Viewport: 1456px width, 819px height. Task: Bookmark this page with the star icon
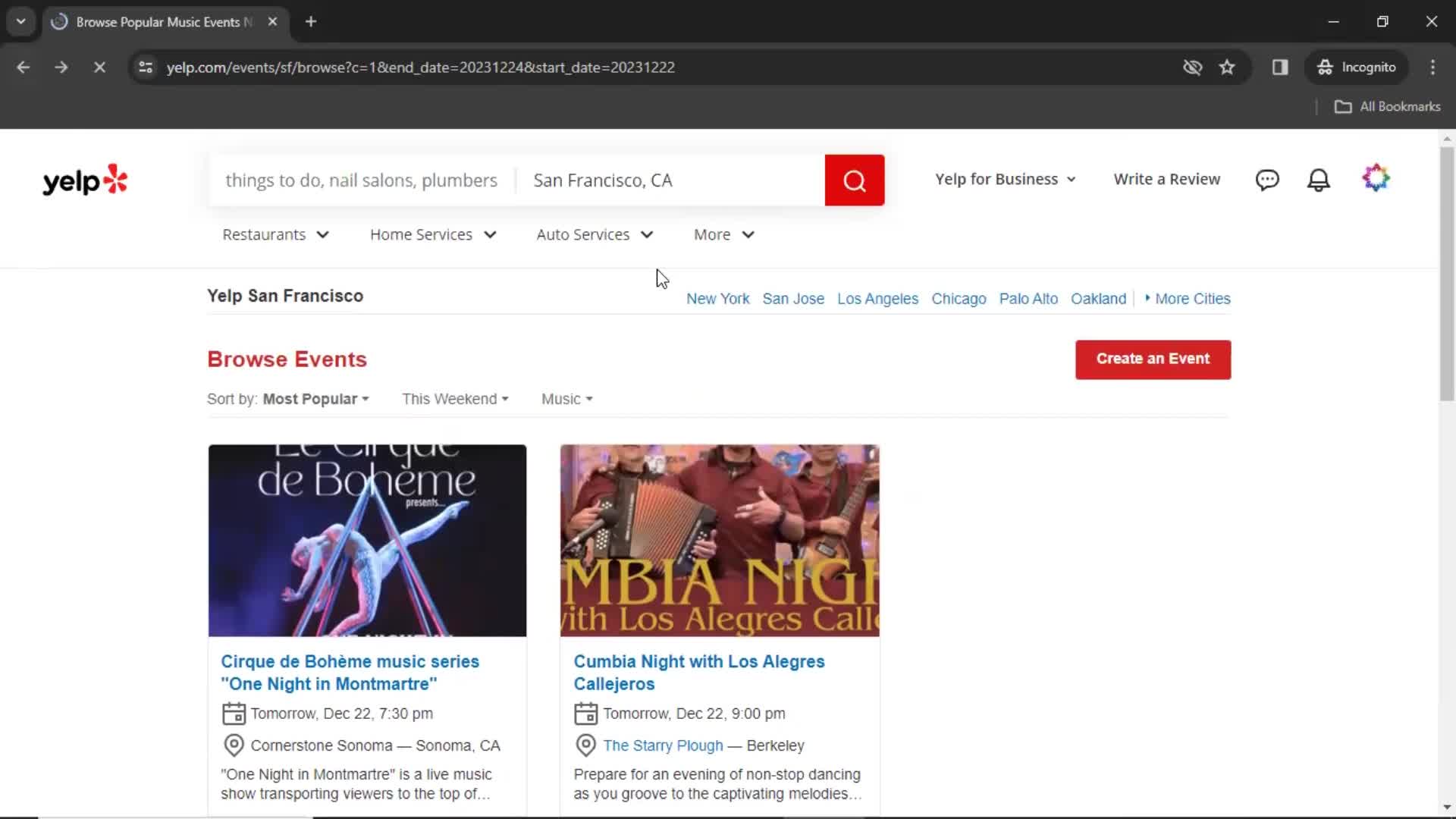pyautogui.click(x=1227, y=67)
